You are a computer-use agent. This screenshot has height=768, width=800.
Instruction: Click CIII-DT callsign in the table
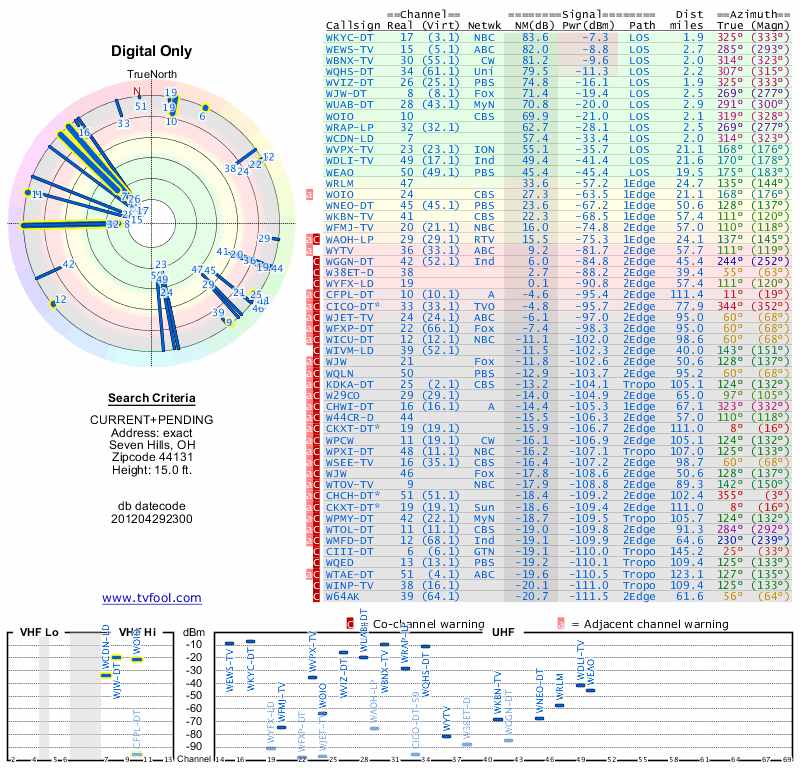click(349, 552)
